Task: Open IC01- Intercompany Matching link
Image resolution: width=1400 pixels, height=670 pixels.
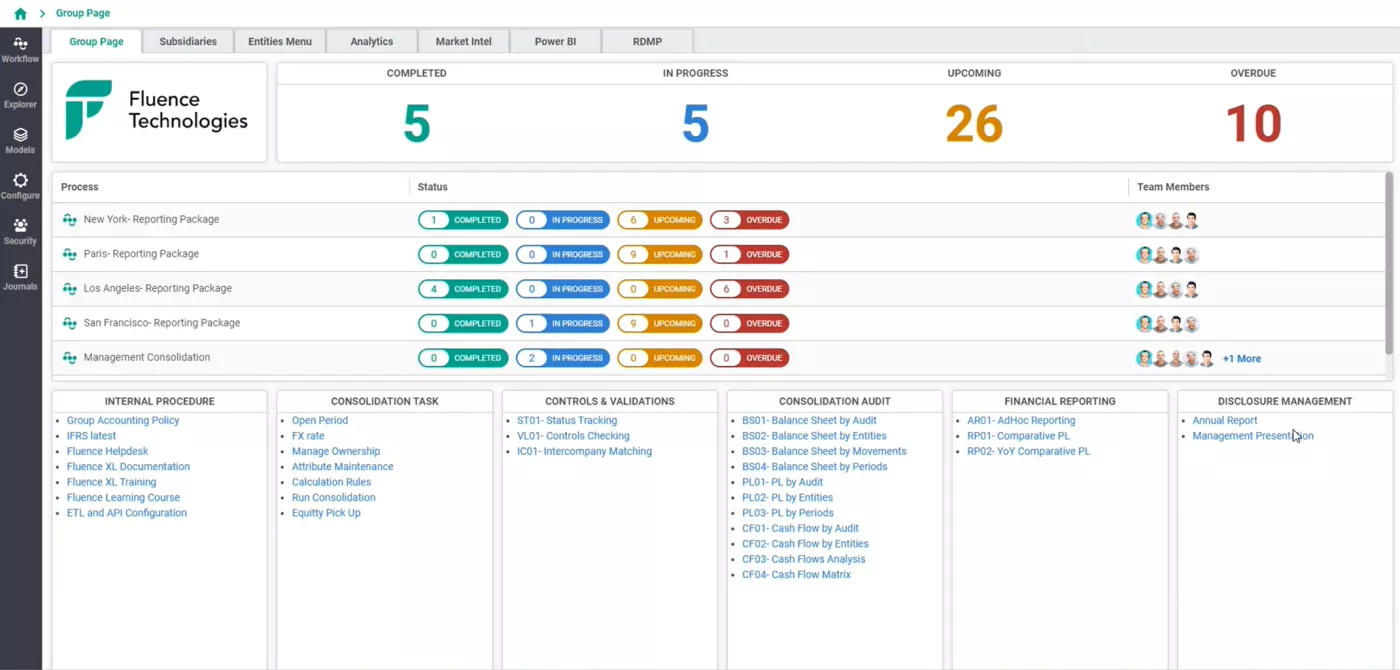Action: tap(584, 452)
